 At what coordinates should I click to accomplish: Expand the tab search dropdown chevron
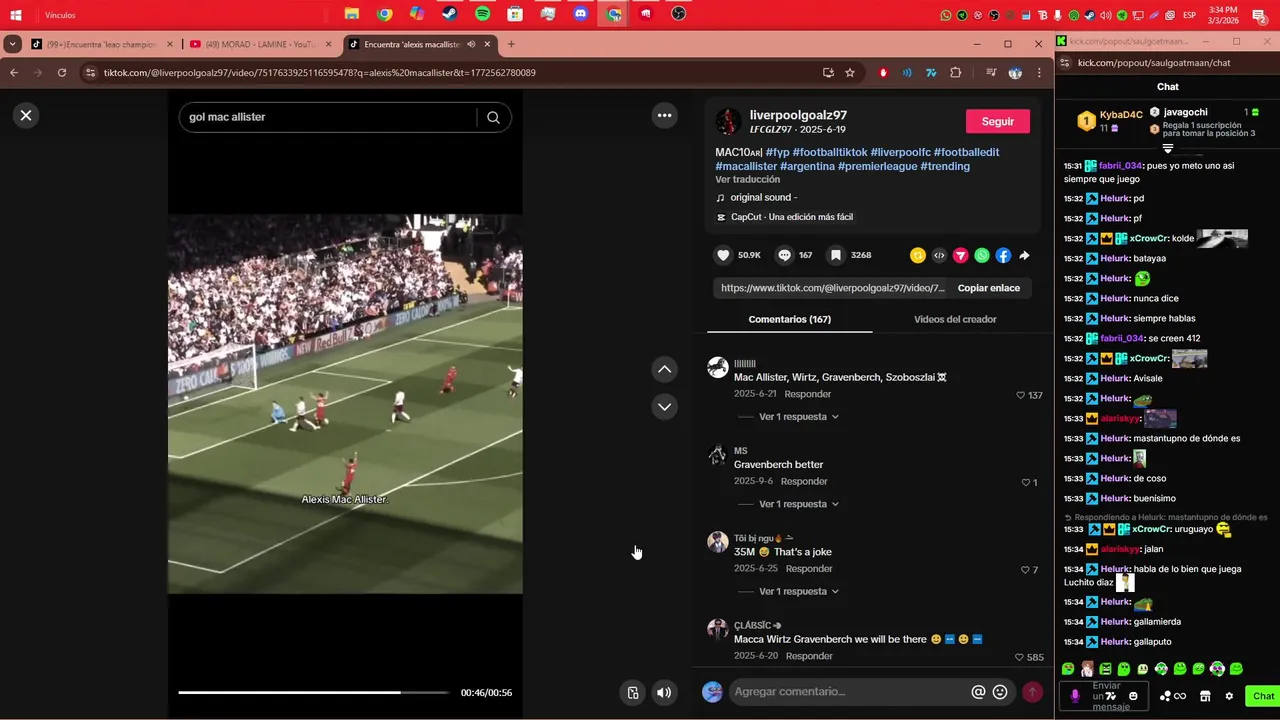click(x=12, y=44)
